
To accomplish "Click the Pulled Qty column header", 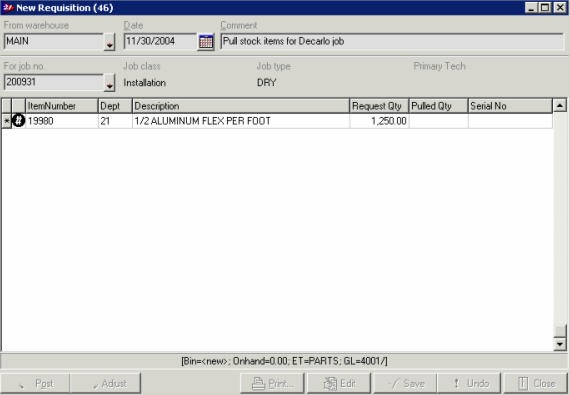I will 438,106.
